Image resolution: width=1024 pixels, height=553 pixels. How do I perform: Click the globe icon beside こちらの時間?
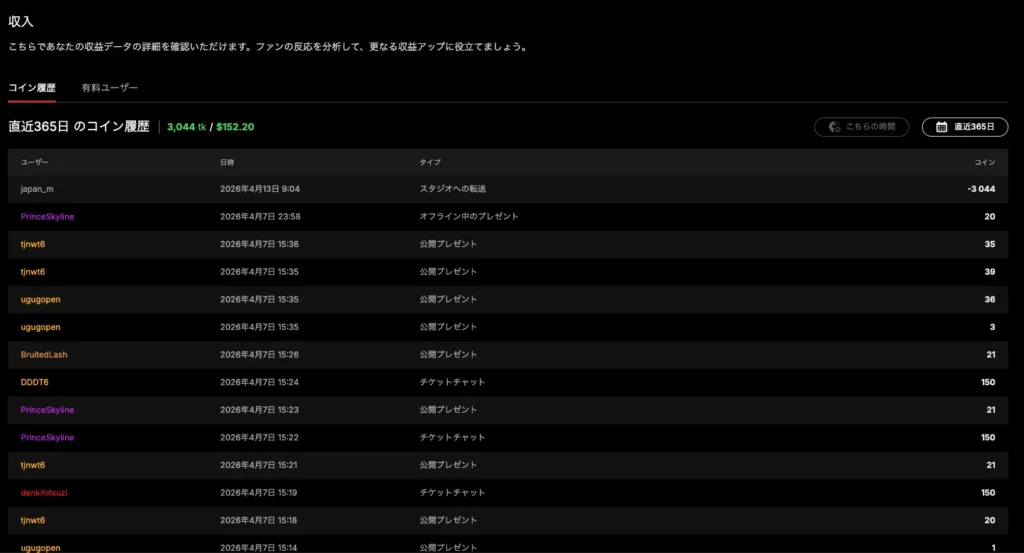[834, 127]
